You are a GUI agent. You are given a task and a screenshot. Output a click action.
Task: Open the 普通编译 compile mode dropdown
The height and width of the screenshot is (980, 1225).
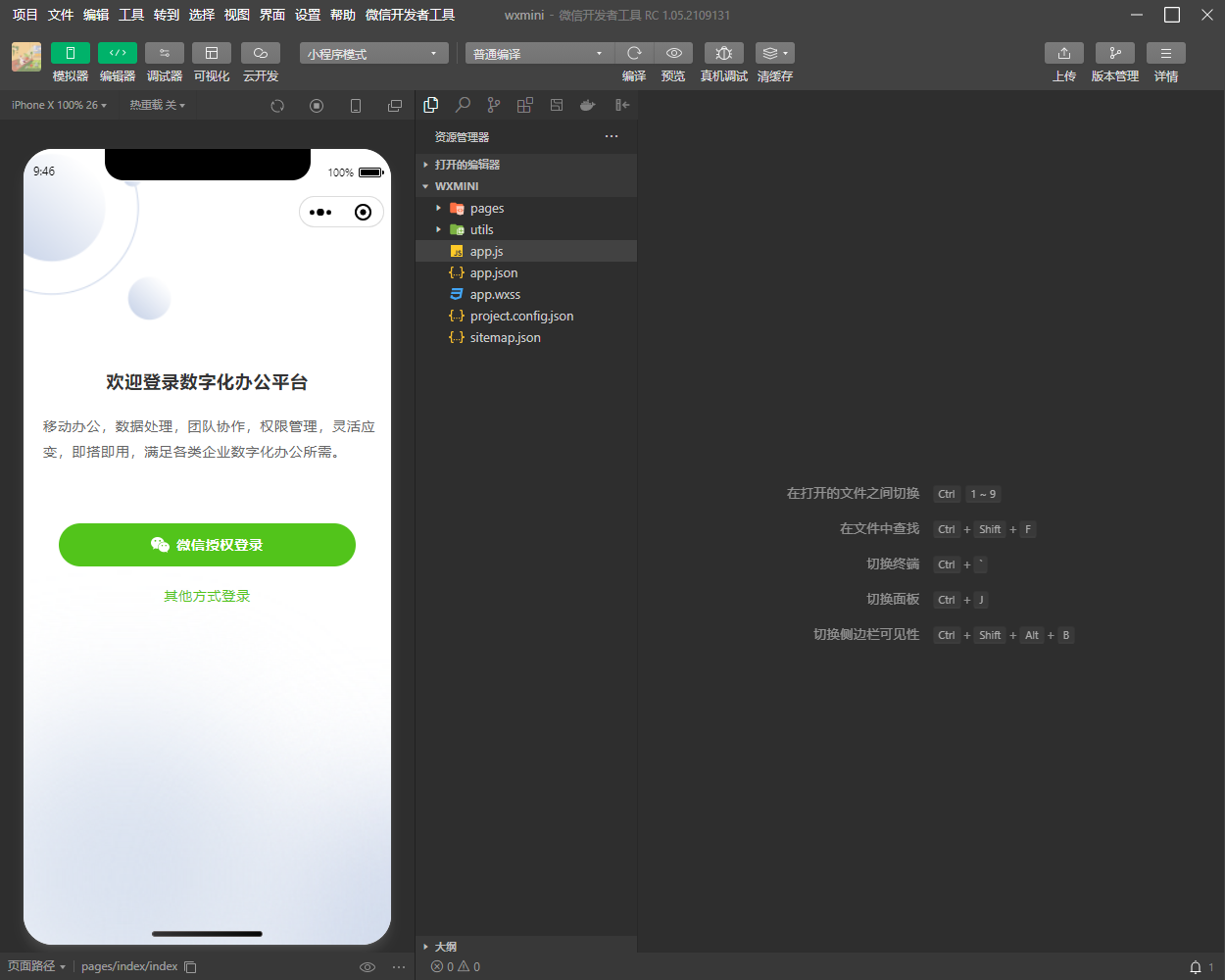coord(538,54)
